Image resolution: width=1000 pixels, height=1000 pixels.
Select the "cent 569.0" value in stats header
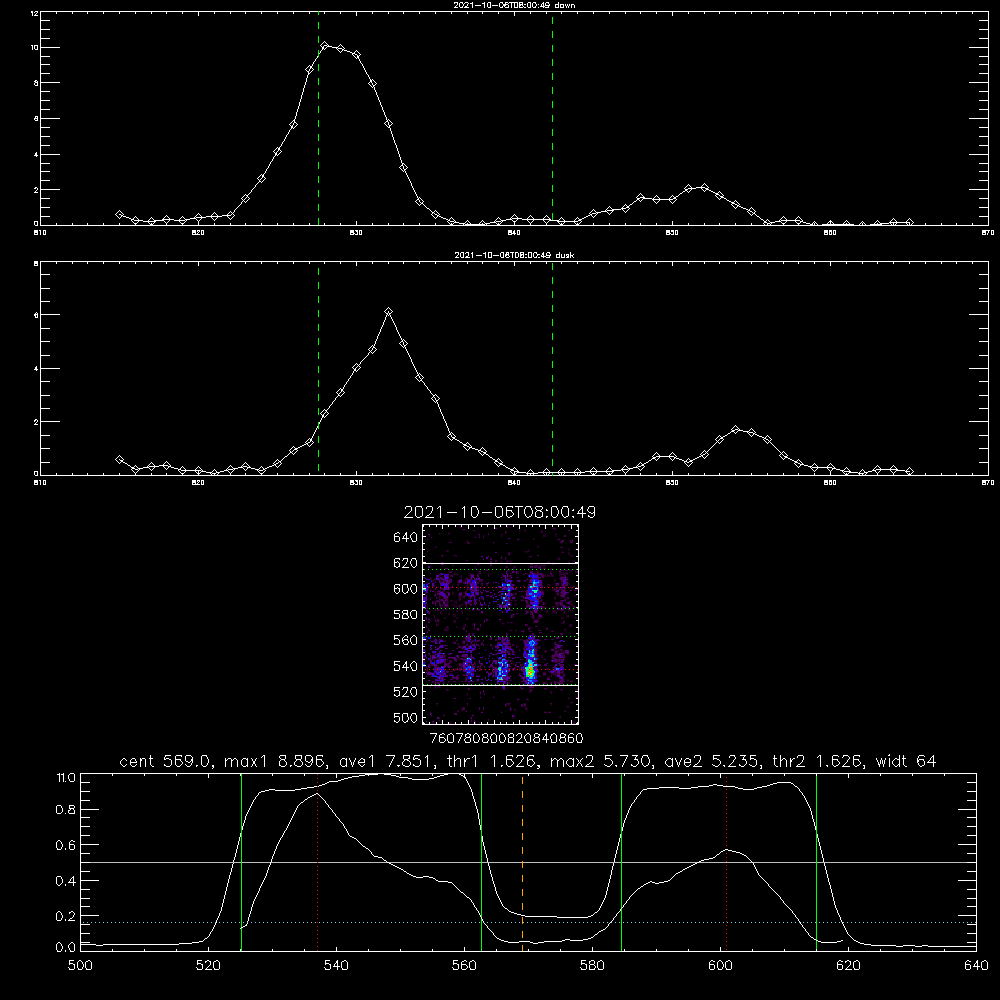165,761
